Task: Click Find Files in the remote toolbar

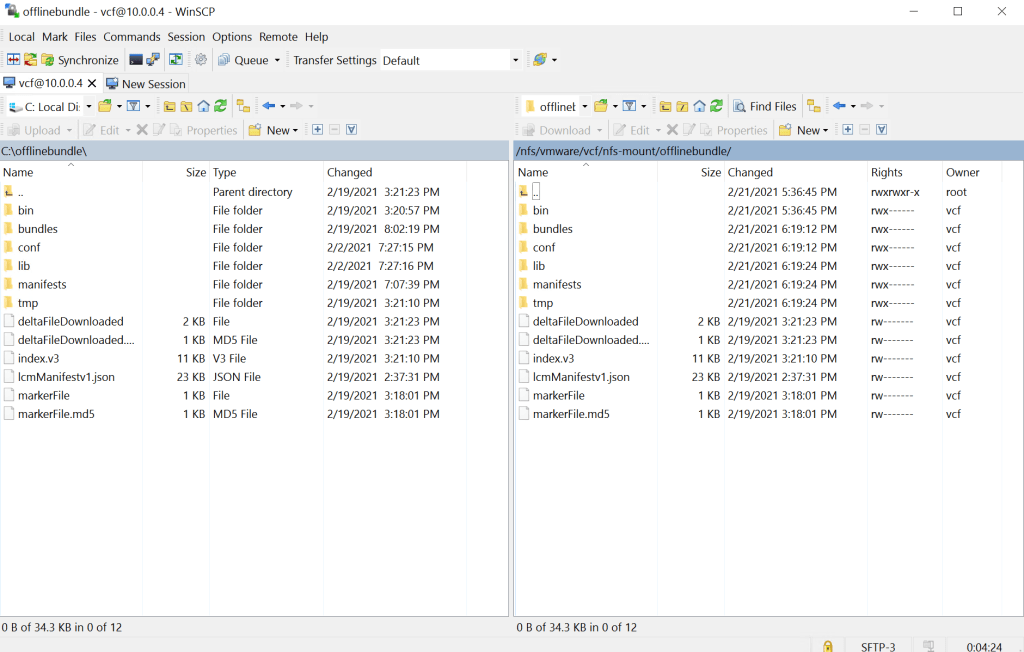Action: 765,106
